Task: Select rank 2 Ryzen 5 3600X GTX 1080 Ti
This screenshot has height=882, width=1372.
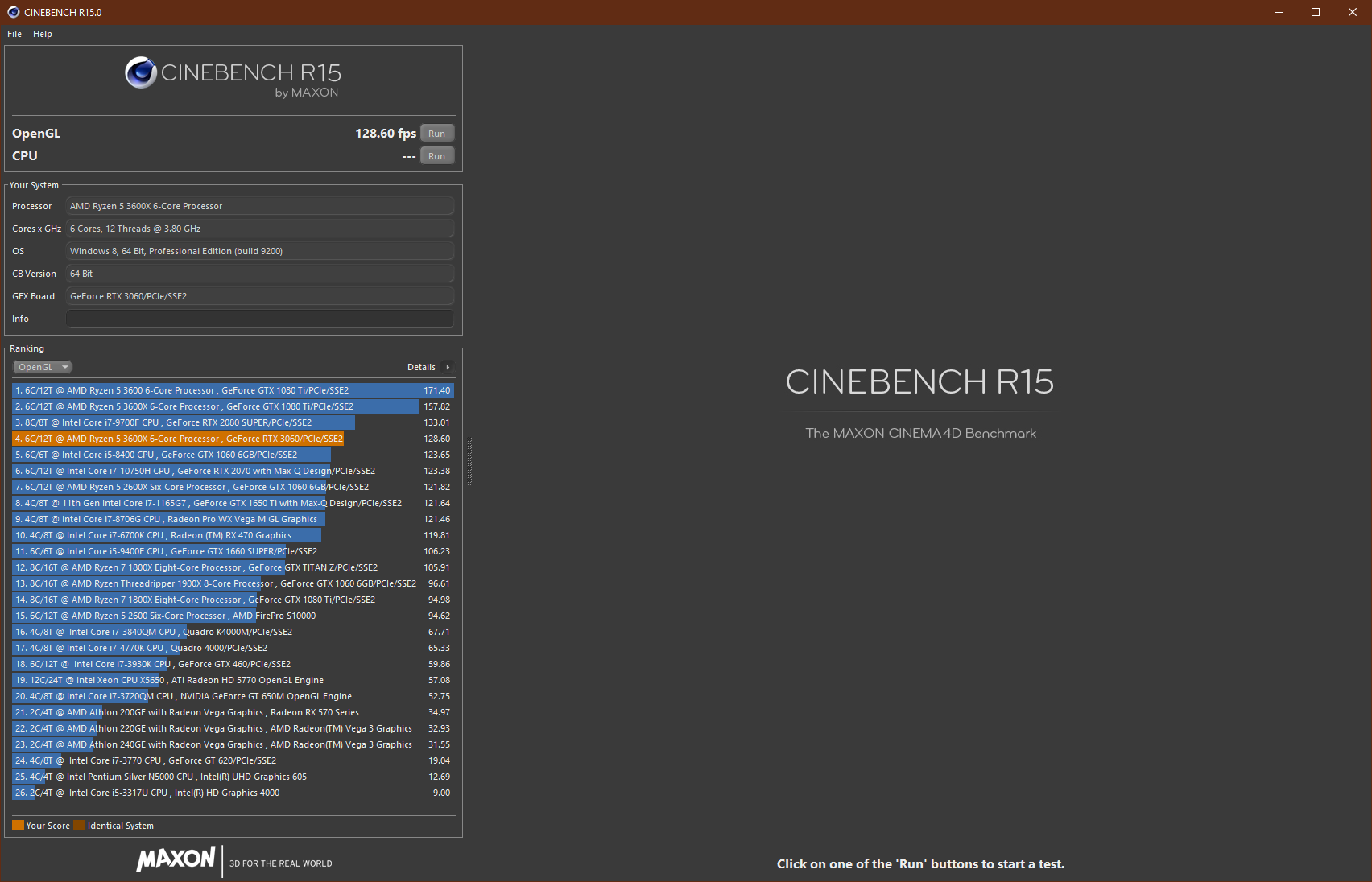Action: coord(233,406)
